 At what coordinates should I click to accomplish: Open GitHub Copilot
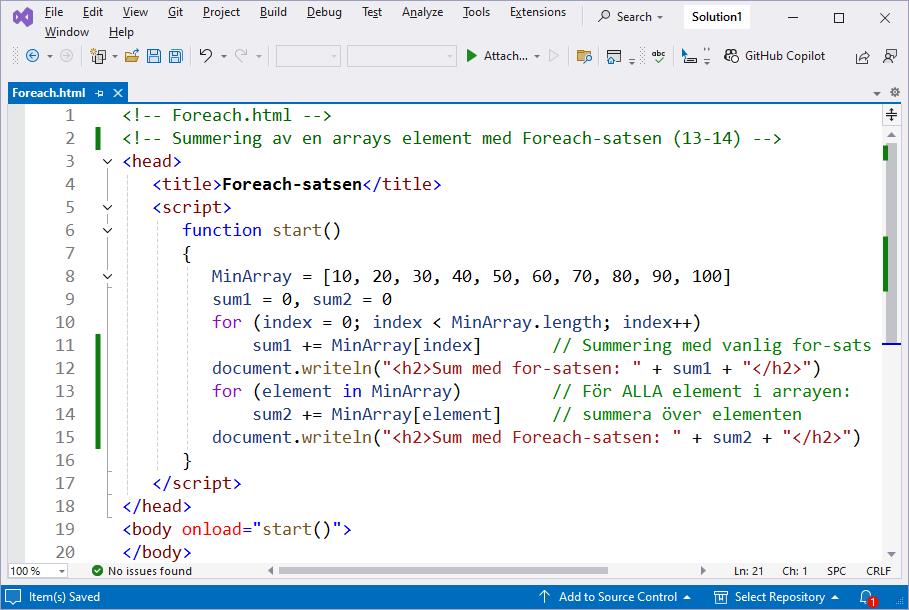click(775, 56)
